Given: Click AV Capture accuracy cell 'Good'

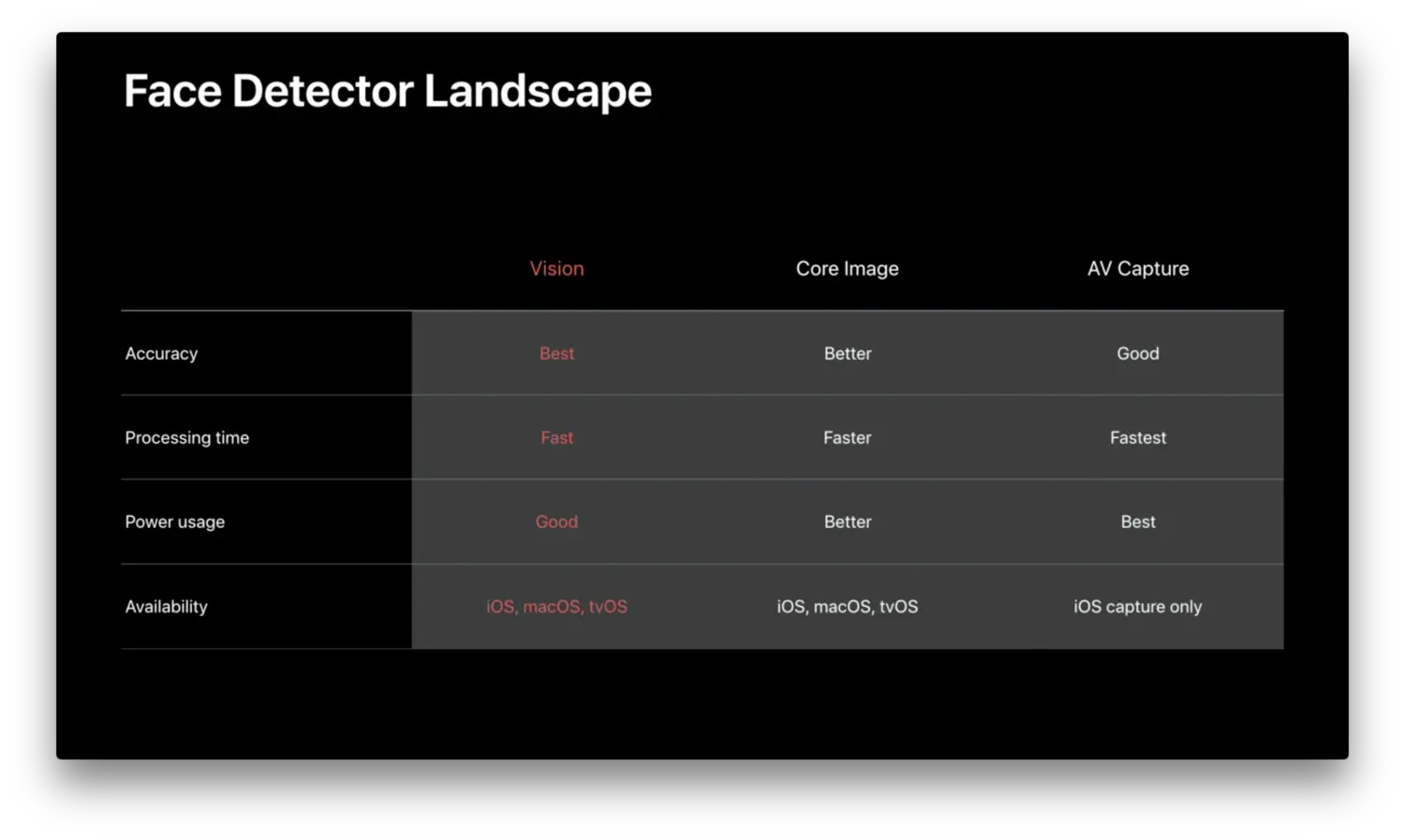Looking at the screenshot, I should tap(1138, 354).
